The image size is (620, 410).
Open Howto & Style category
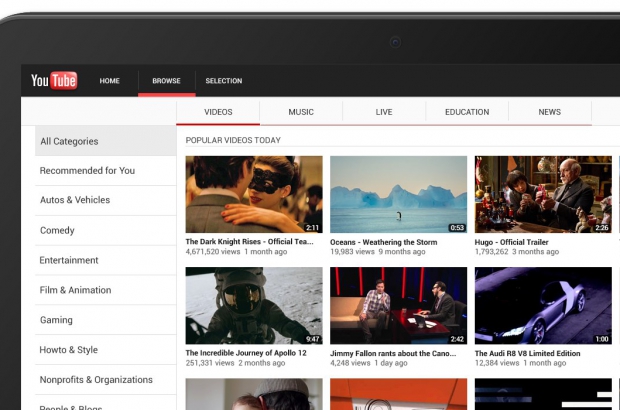(106, 350)
